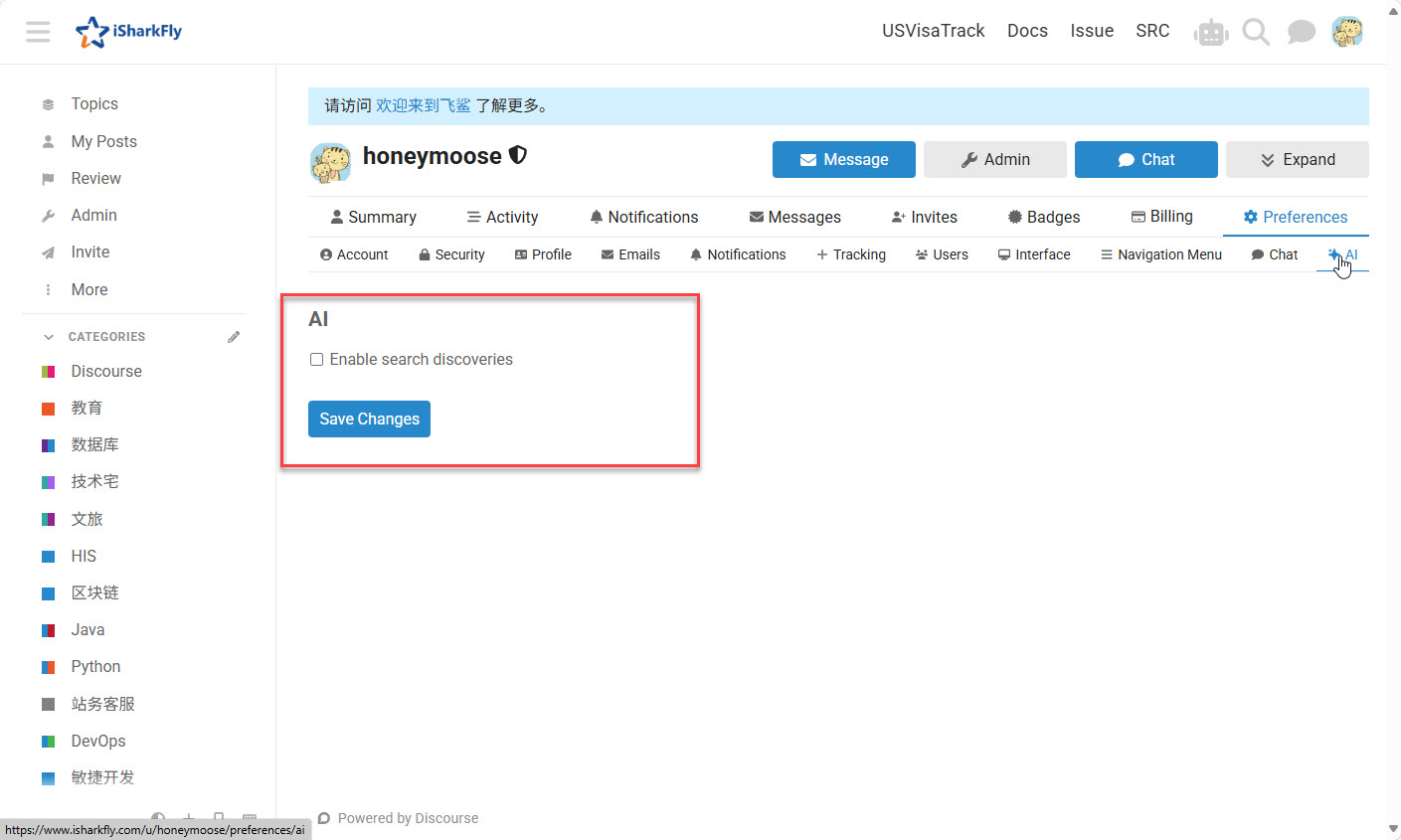The image size is (1401, 840).
Task: Open Notifications preferences sub-tab
Action: (x=738, y=254)
